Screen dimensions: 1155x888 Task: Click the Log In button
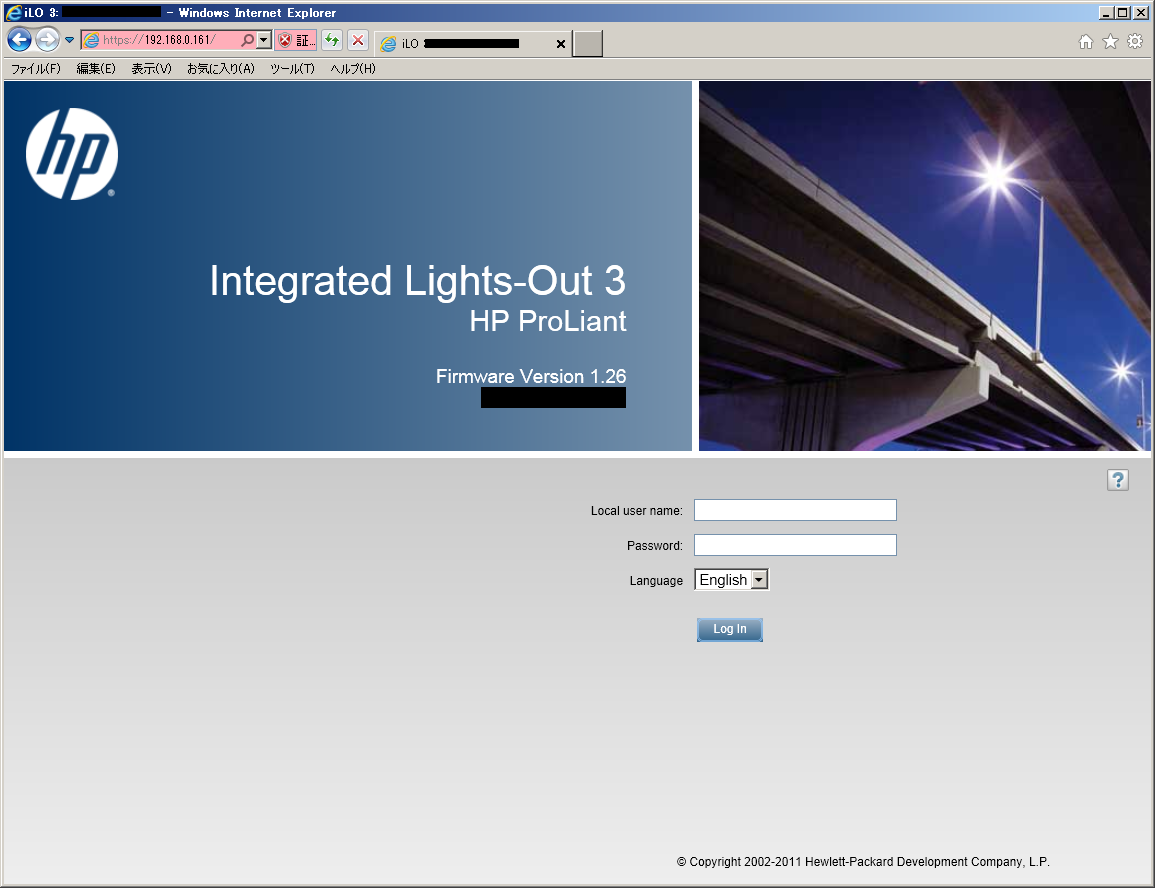[x=729, y=630]
